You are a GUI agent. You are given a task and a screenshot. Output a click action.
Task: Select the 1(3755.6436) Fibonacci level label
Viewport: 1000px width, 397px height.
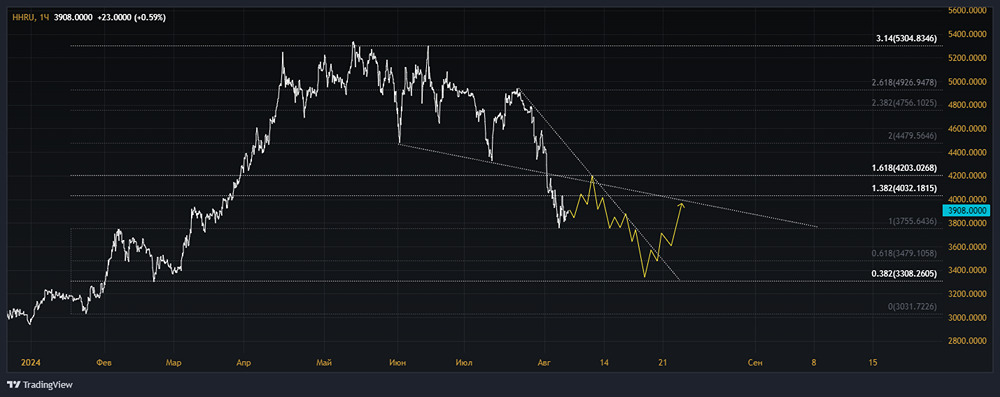(x=912, y=221)
